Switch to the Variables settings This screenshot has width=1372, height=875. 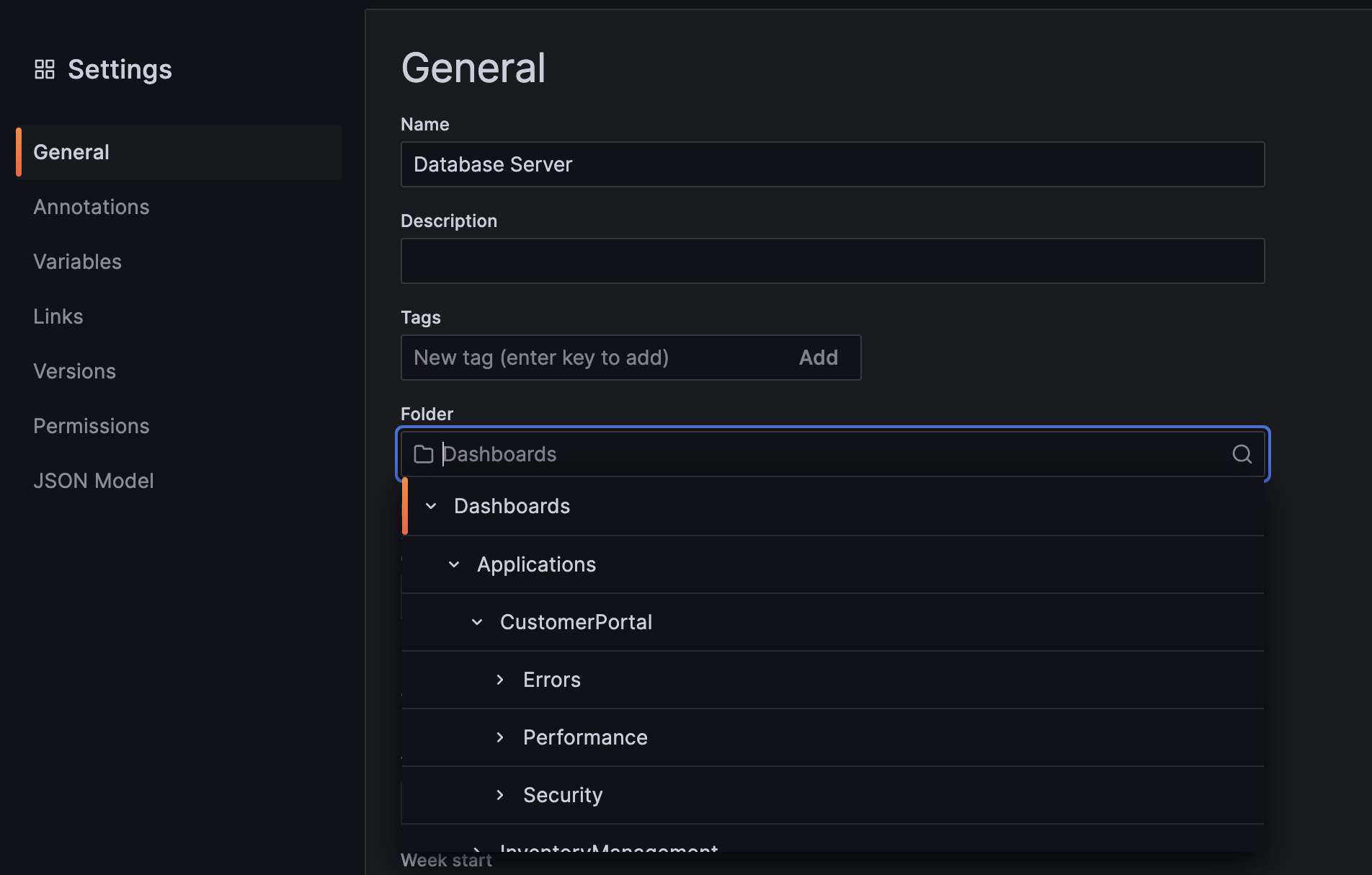(x=77, y=262)
